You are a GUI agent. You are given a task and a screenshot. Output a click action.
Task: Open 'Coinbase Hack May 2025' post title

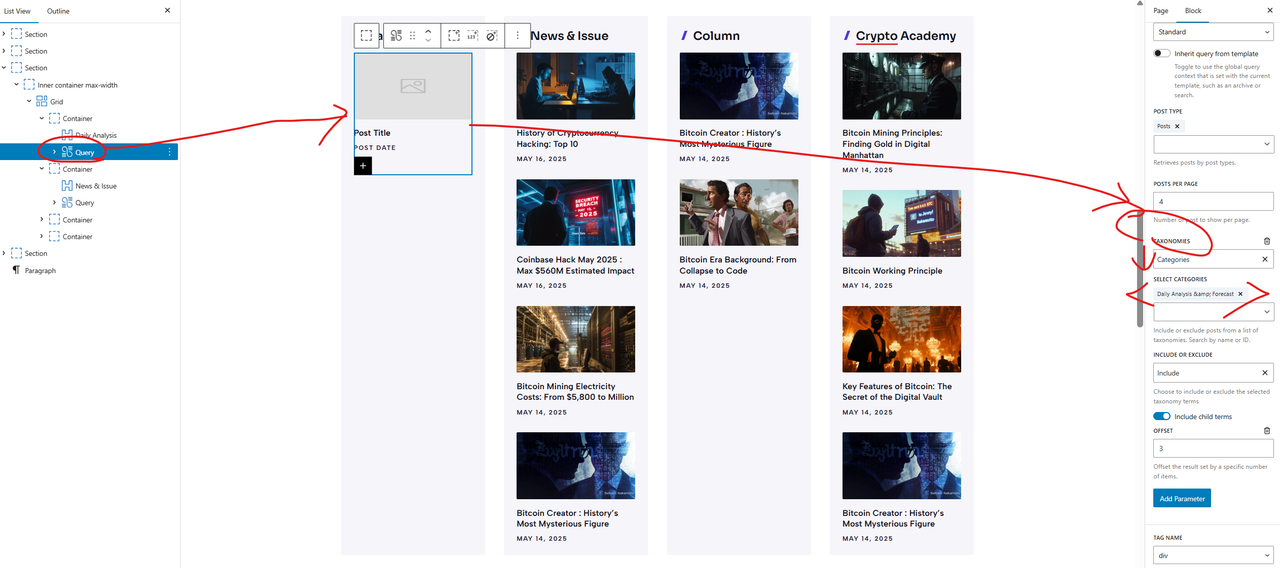(575, 265)
